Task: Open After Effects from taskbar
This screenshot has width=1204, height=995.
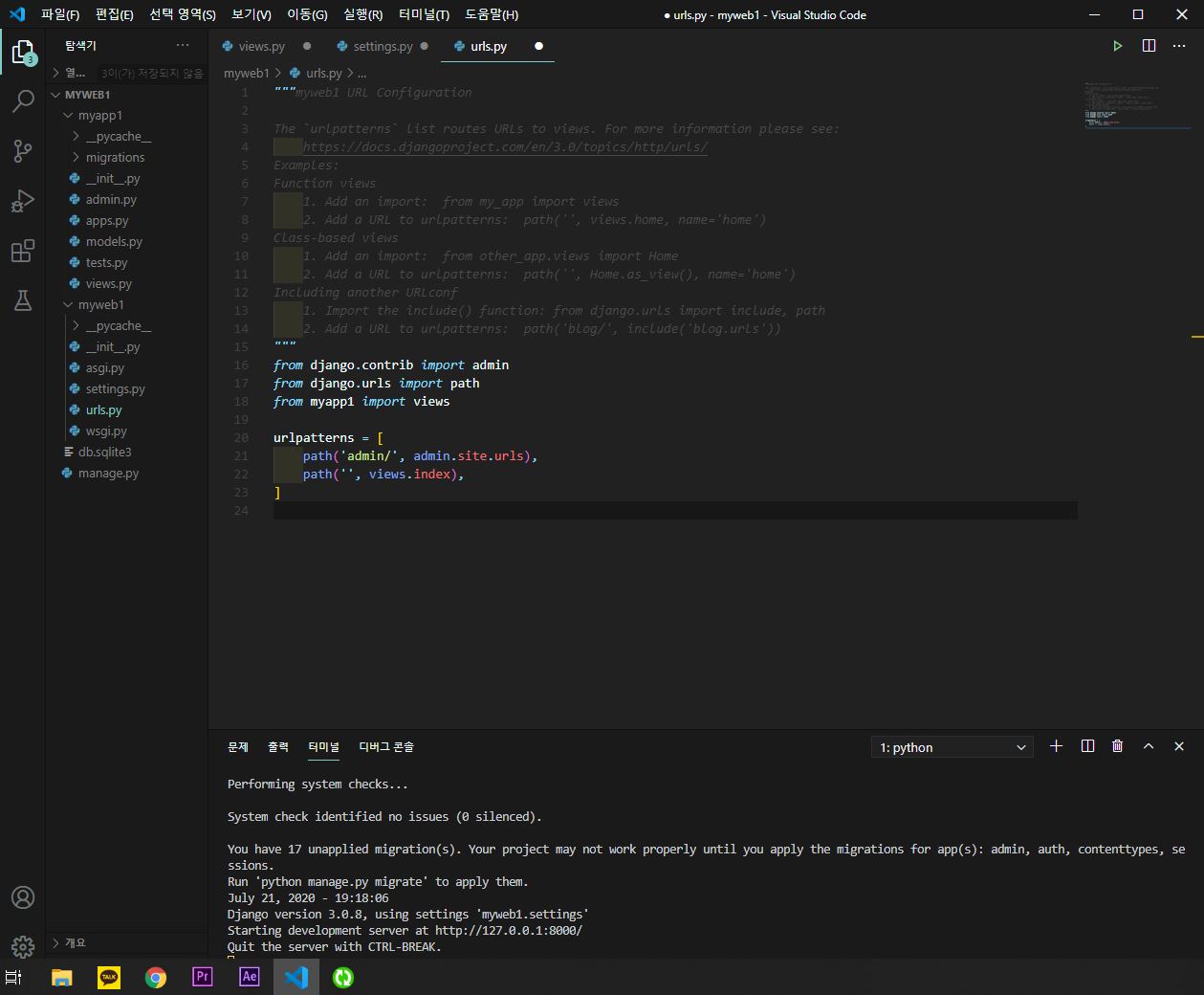Action: click(250, 977)
